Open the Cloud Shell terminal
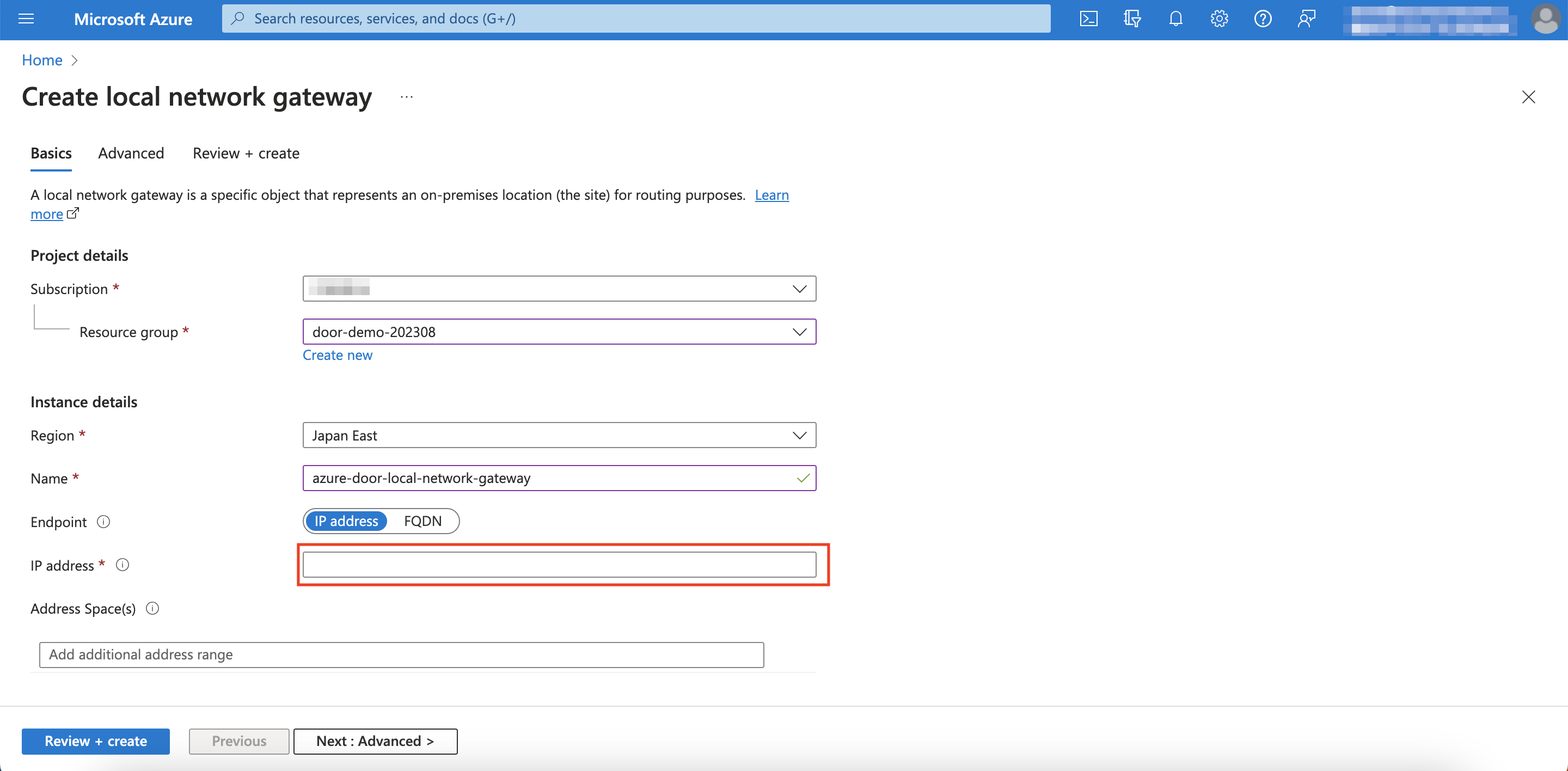The height and width of the screenshot is (771, 1568). (x=1089, y=19)
